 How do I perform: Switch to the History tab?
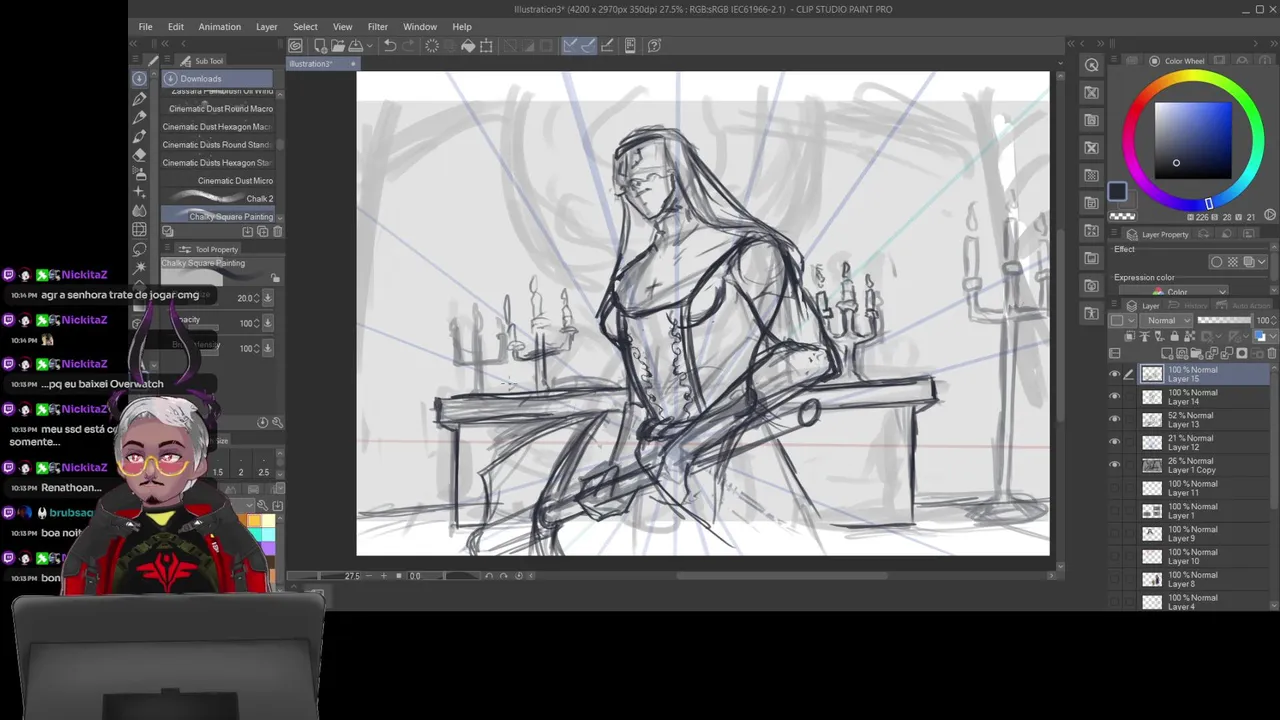[x=1189, y=305]
